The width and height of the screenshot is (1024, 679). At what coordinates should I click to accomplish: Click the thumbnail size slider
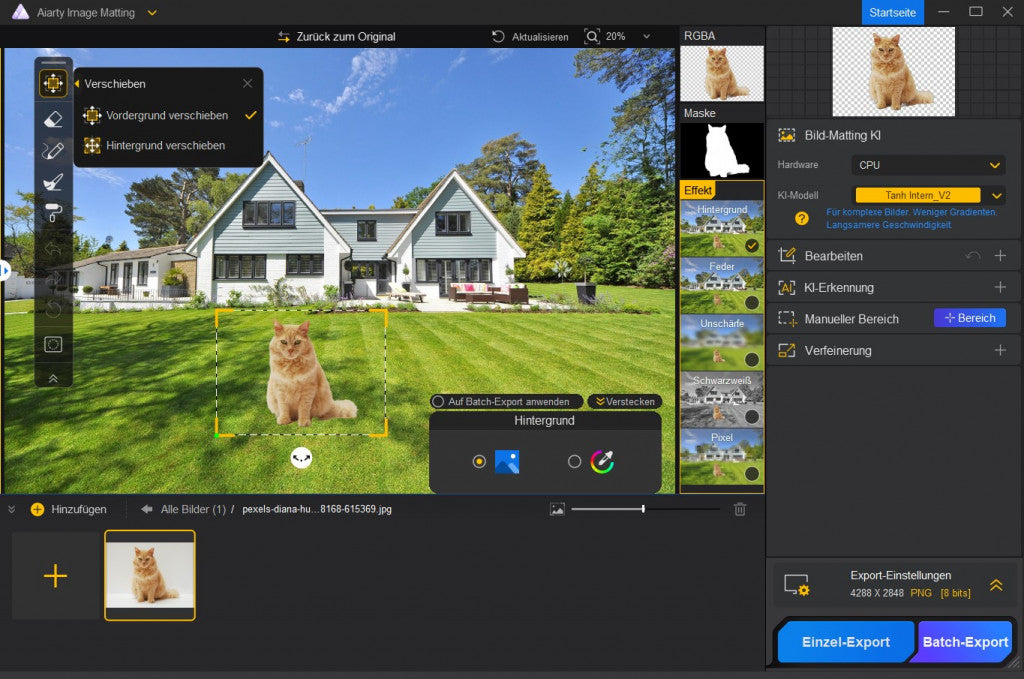click(x=643, y=509)
